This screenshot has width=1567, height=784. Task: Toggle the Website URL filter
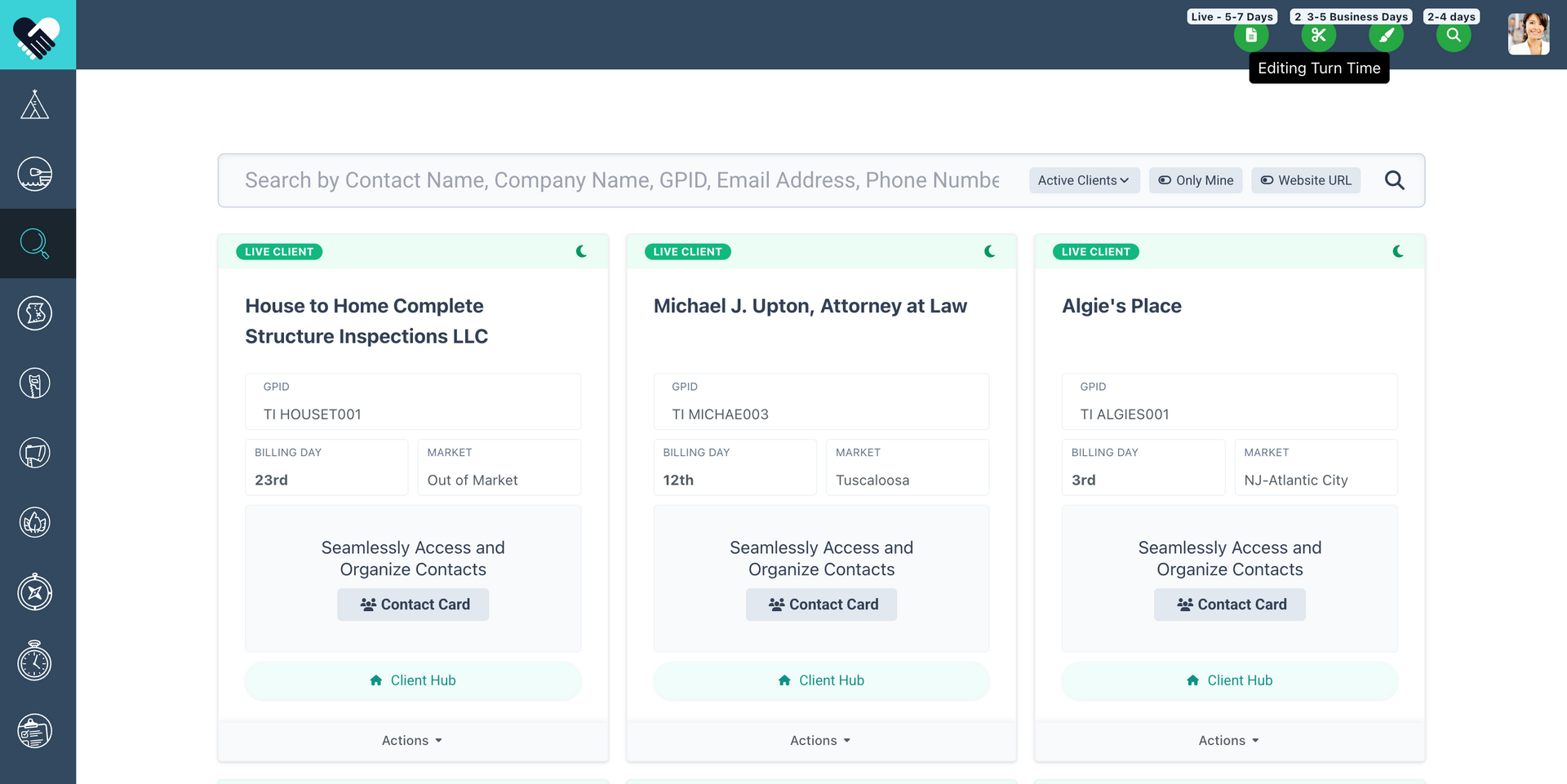pyautogui.click(x=1306, y=180)
